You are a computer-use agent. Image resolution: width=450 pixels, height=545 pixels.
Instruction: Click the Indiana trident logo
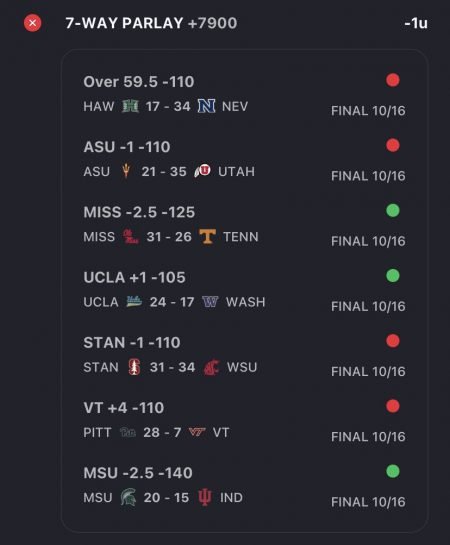(205, 497)
